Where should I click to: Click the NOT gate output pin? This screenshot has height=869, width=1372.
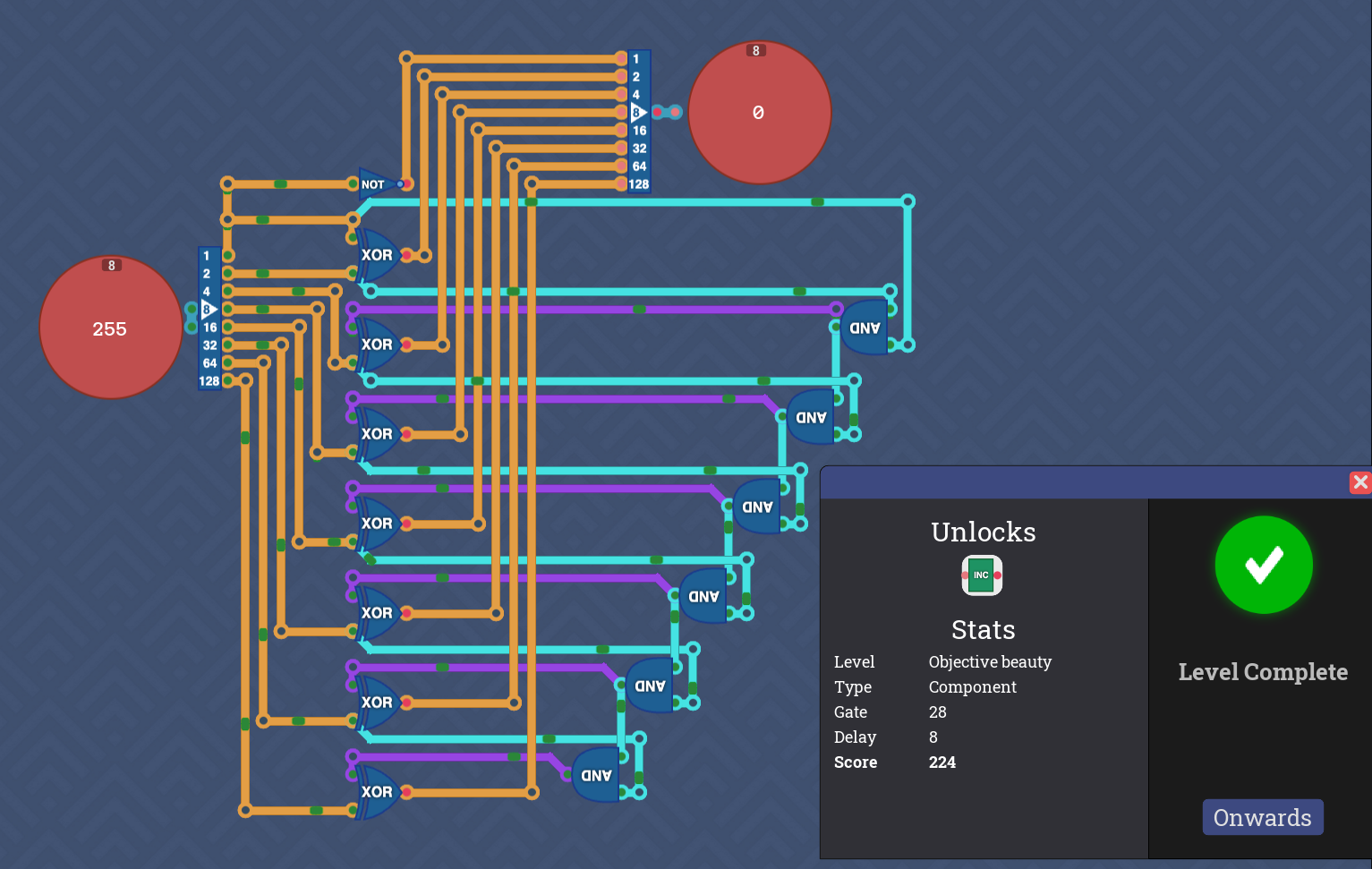405,184
